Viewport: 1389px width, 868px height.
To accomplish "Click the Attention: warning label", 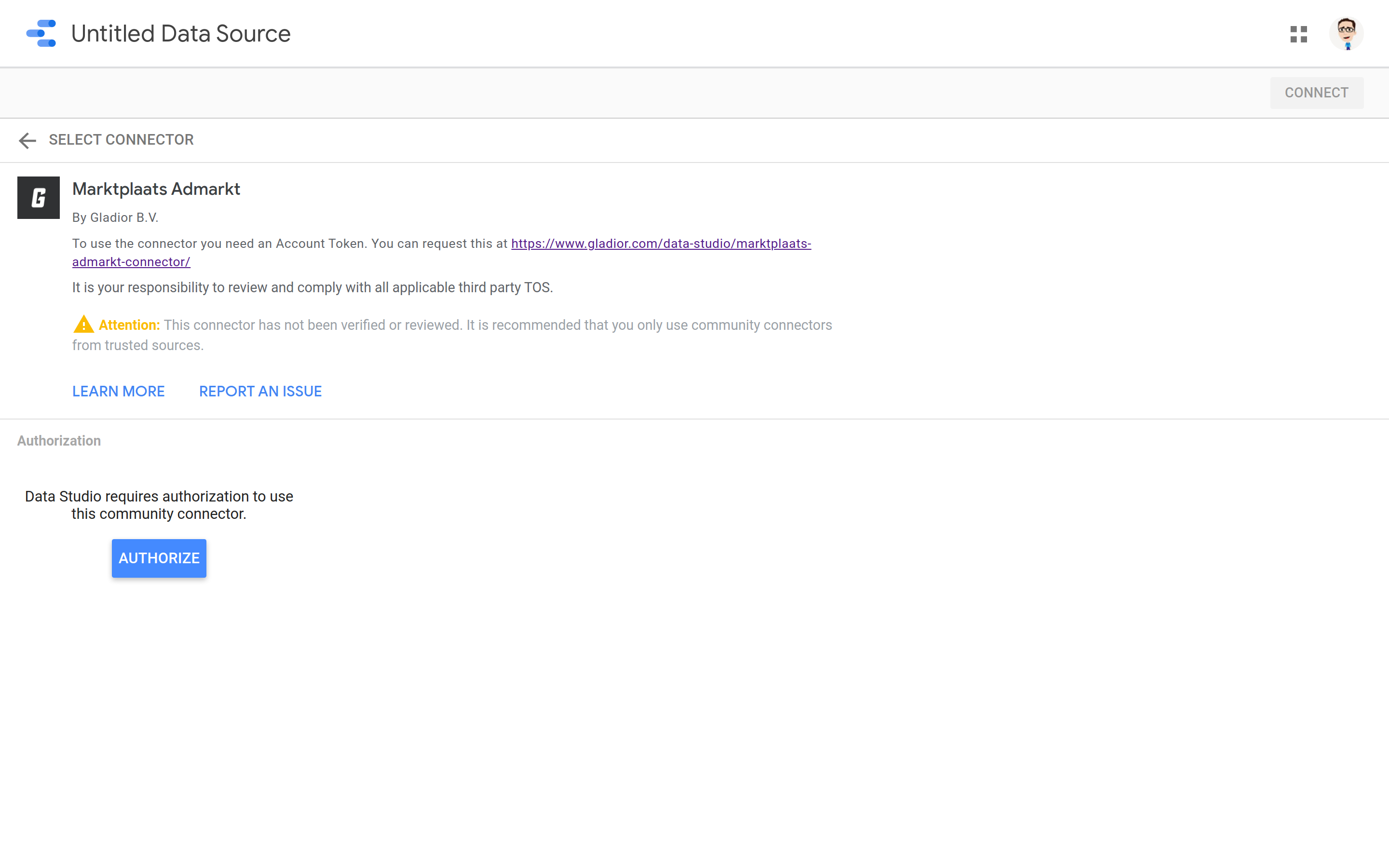I will point(129,325).
